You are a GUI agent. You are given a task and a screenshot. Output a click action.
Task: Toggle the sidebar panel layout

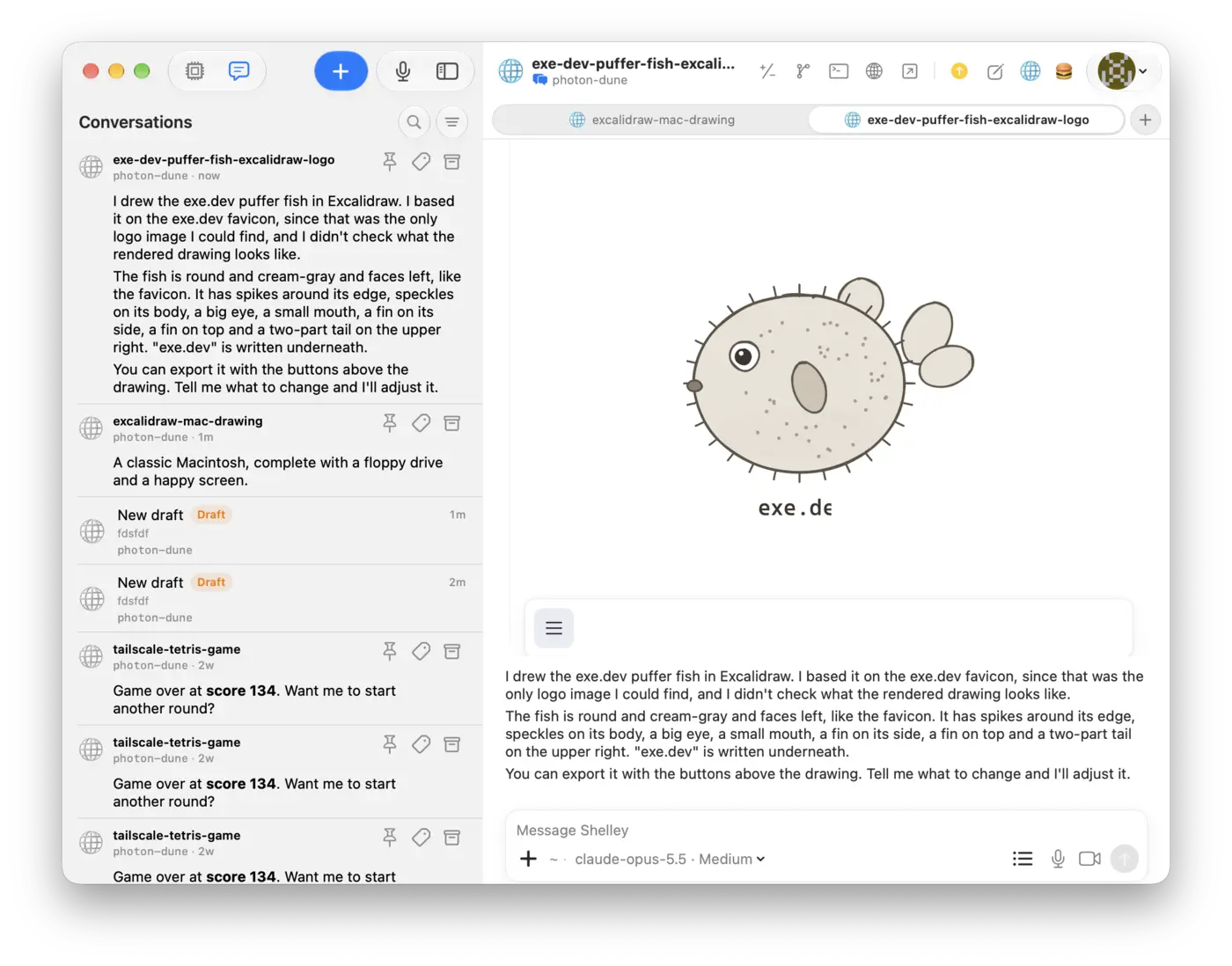point(448,71)
